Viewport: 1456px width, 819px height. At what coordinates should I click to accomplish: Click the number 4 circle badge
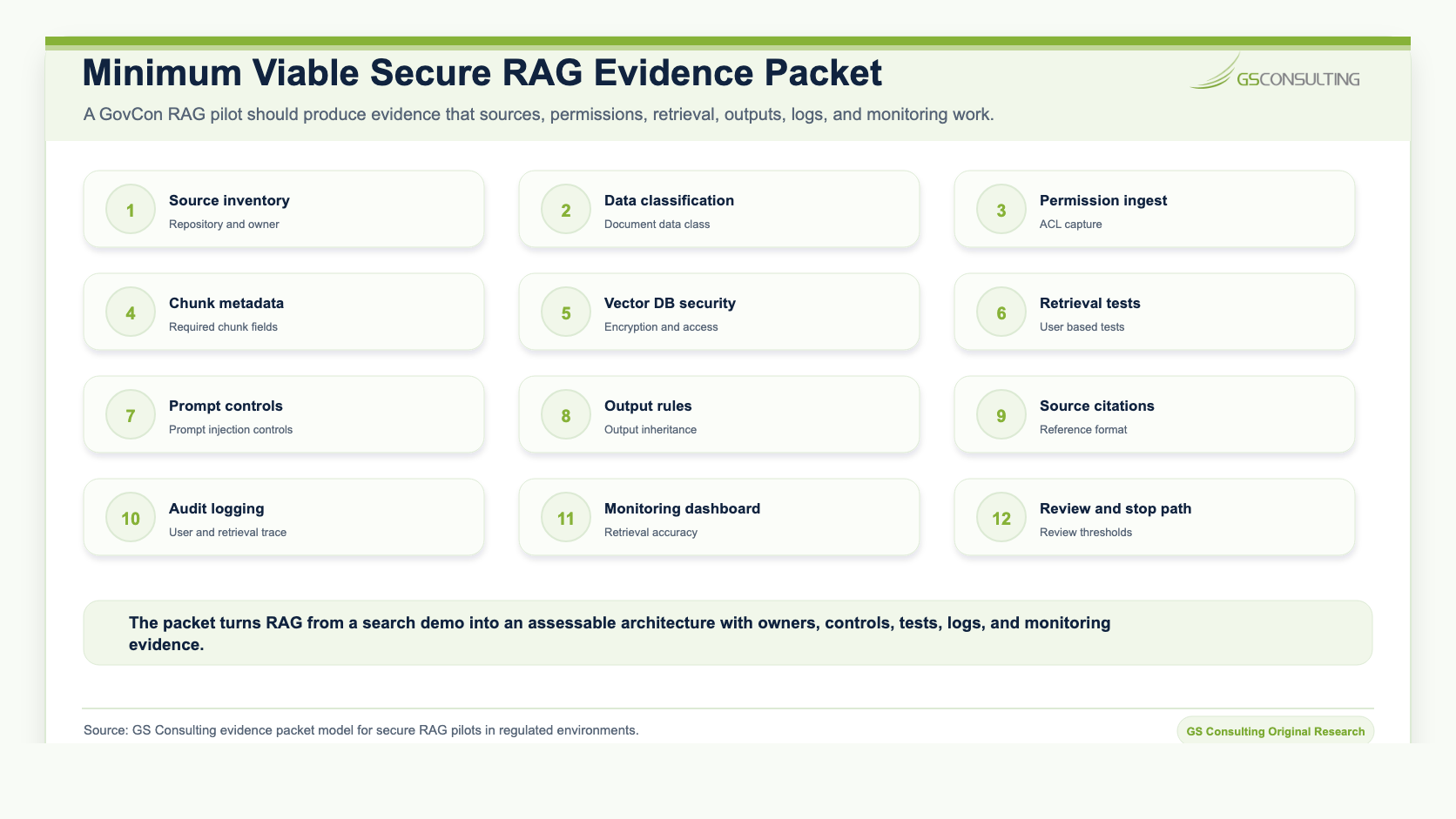point(131,312)
